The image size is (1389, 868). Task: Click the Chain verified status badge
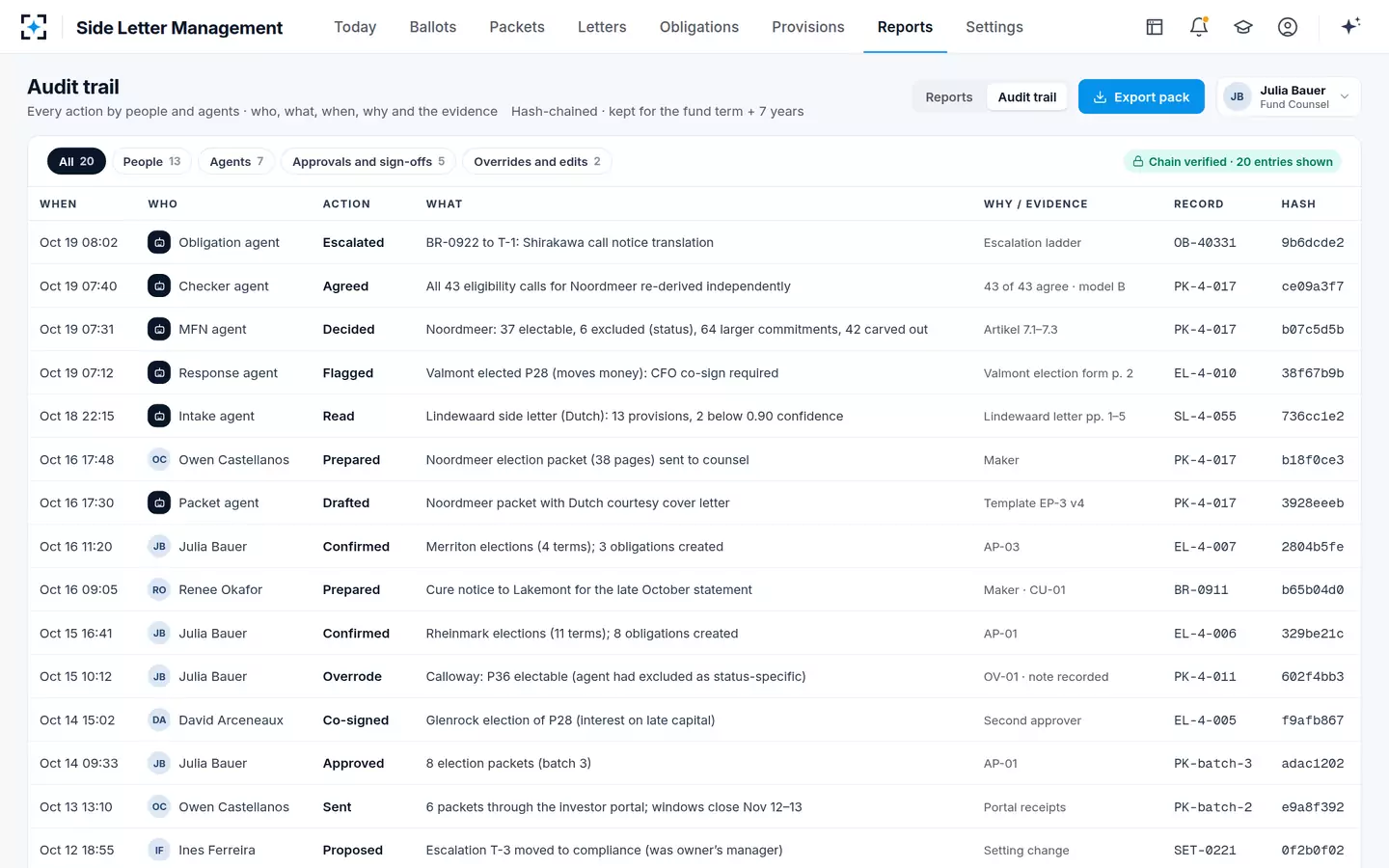click(x=1232, y=161)
